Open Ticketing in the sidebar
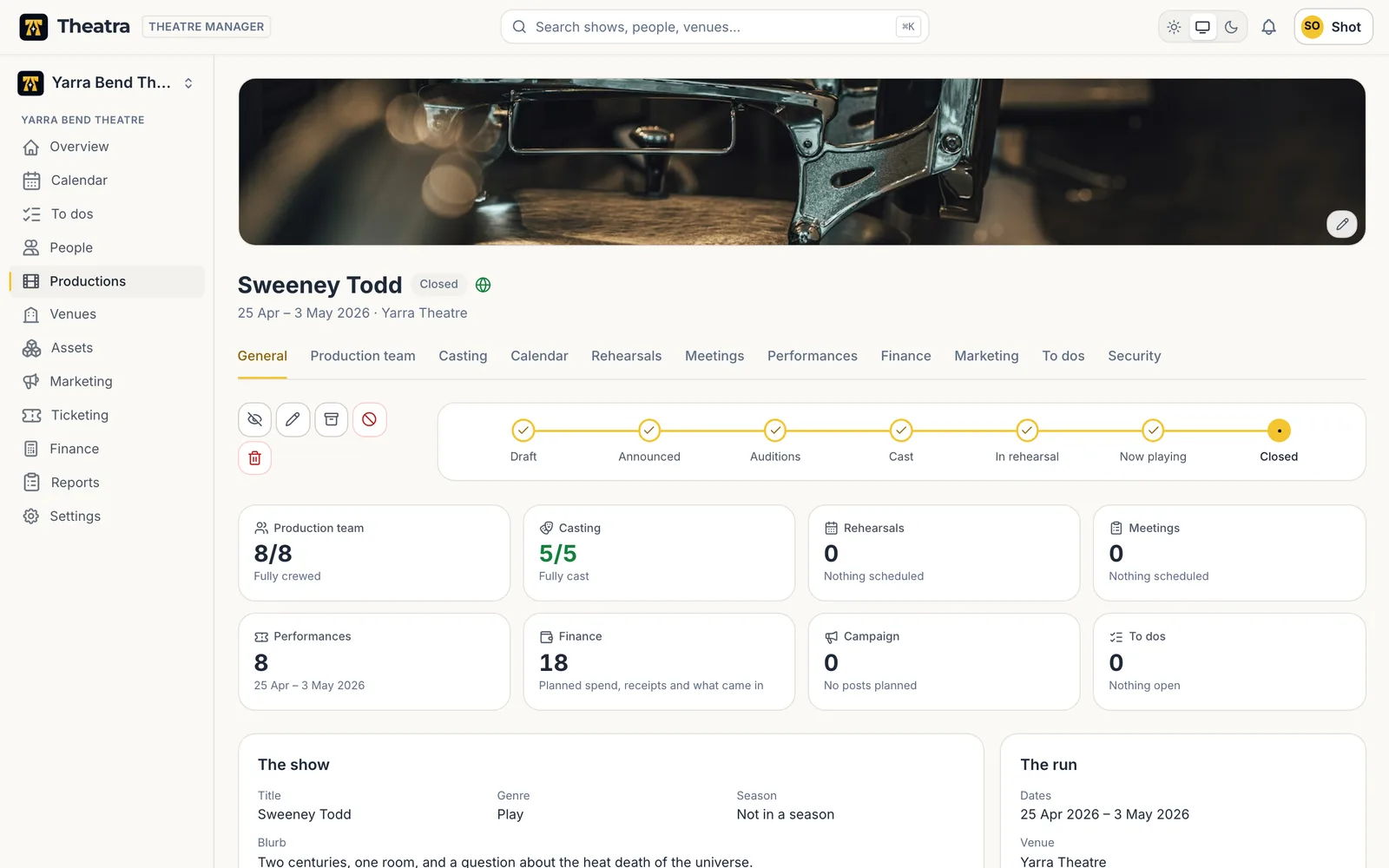Viewport: 1389px width, 868px height. pos(107,415)
